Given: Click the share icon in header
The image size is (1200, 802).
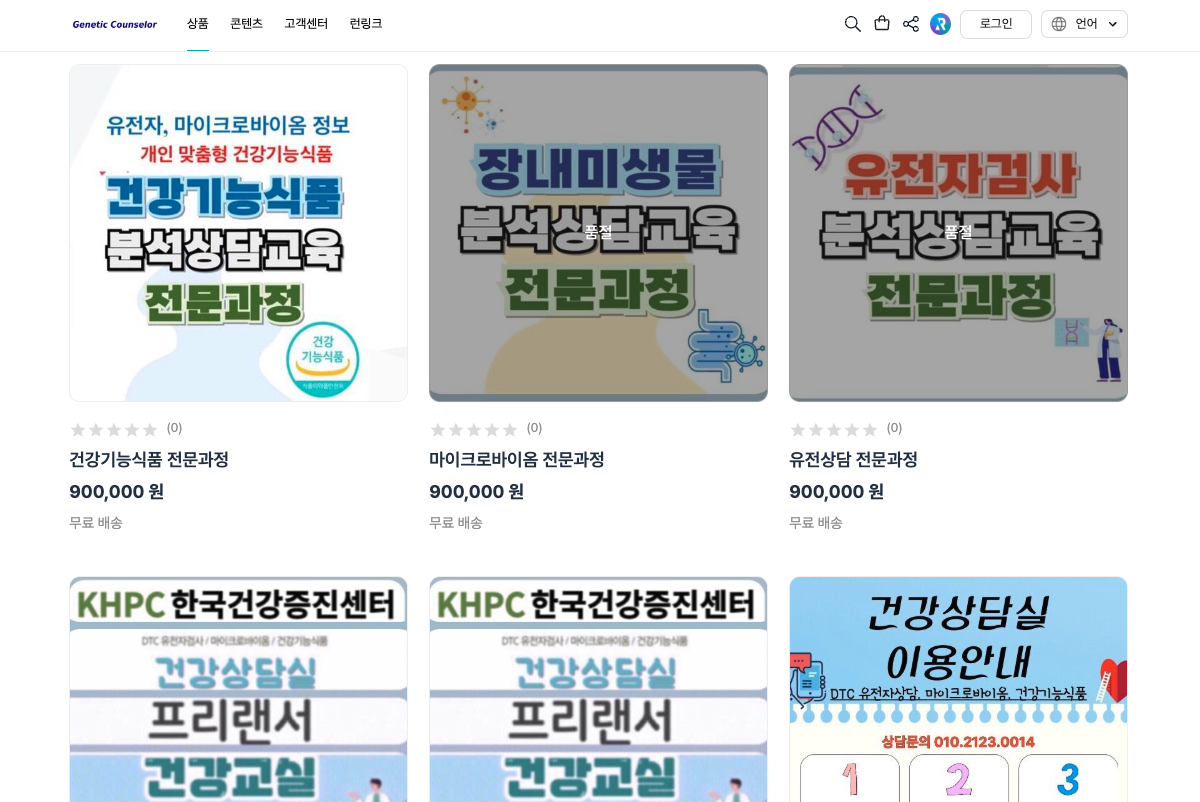Looking at the screenshot, I should pos(911,24).
